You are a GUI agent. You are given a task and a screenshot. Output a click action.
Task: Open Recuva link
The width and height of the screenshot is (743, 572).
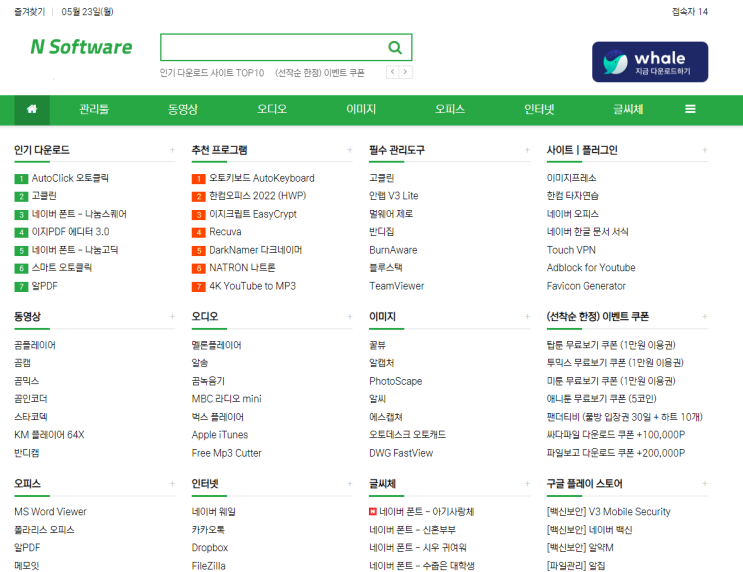click(x=226, y=232)
